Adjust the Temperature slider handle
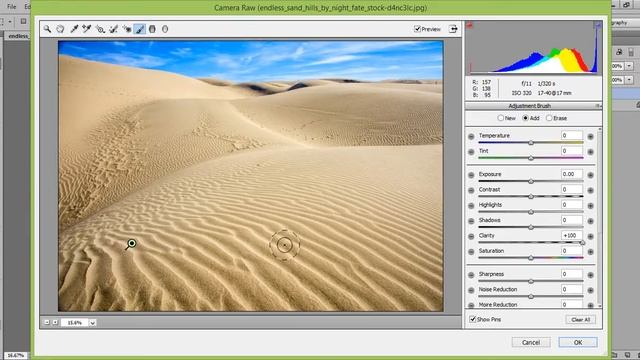The image size is (640, 360). point(531,143)
